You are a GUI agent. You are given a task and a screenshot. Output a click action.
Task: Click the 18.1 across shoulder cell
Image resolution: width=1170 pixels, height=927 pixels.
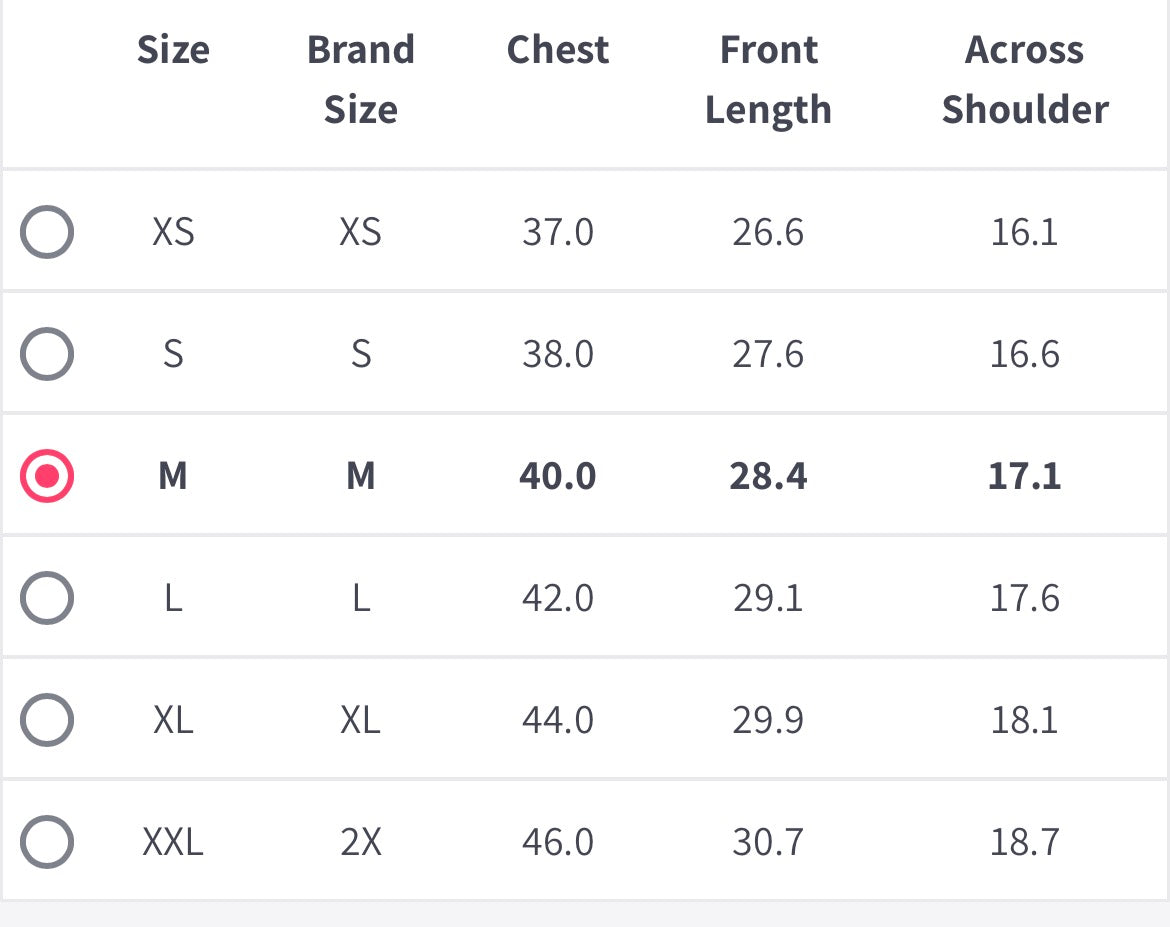1025,720
